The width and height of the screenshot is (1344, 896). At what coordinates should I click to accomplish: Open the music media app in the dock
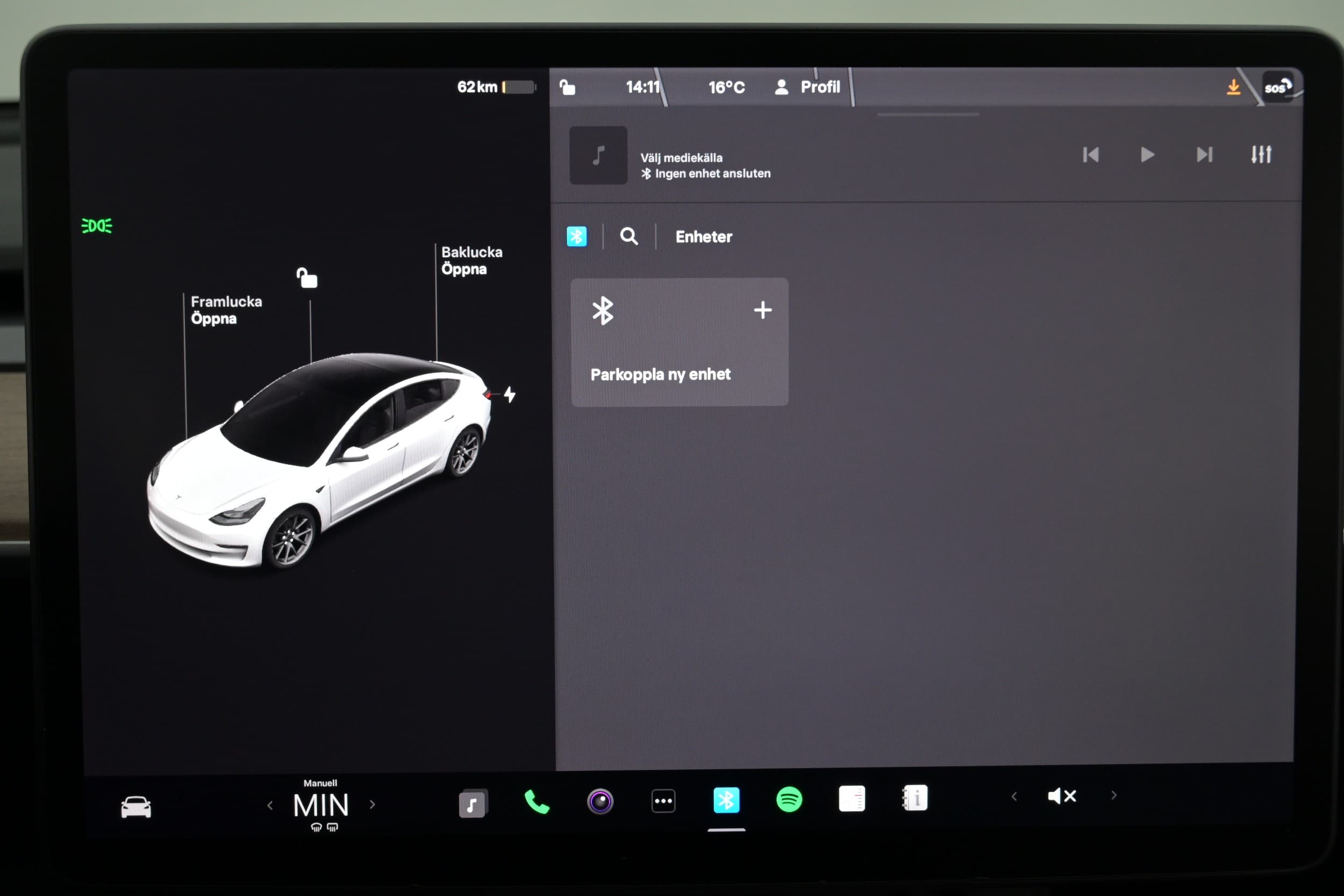(x=473, y=804)
